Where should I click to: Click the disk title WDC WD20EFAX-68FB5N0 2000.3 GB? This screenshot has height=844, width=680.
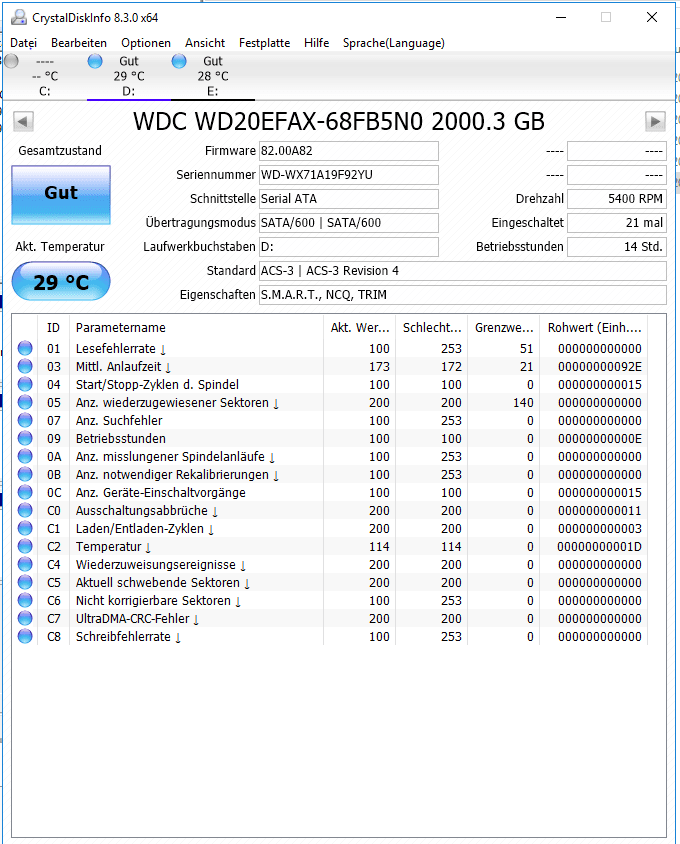339,122
